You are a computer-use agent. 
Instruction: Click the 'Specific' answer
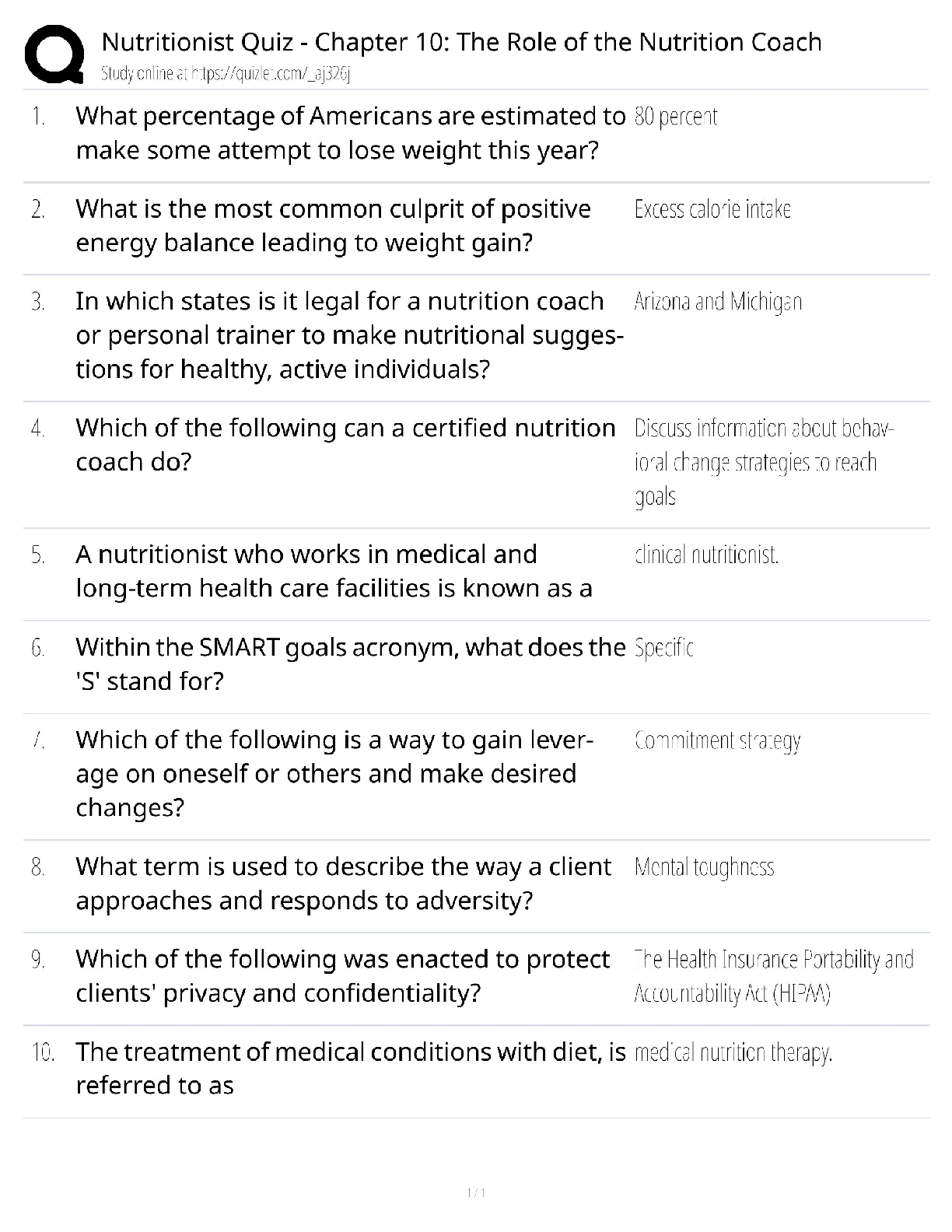pyautogui.click(x=663, y=647)
